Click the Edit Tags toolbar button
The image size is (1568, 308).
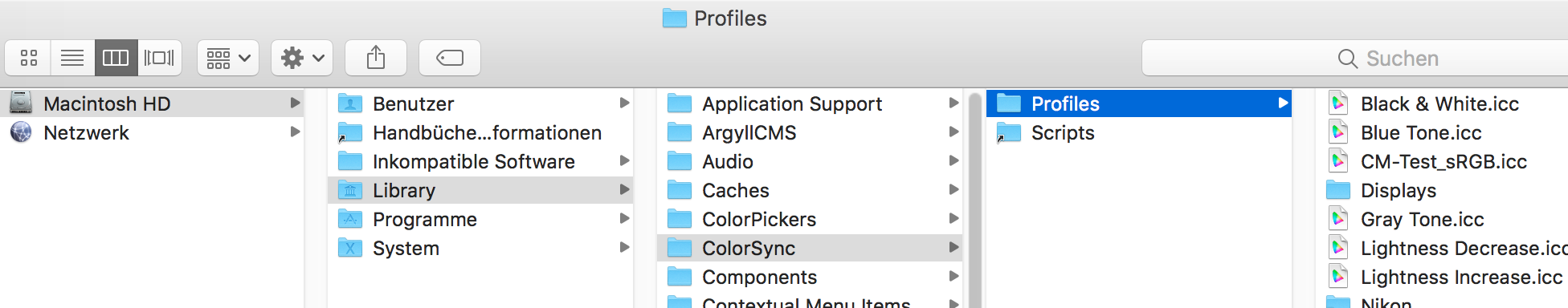[x=450, y=58]
